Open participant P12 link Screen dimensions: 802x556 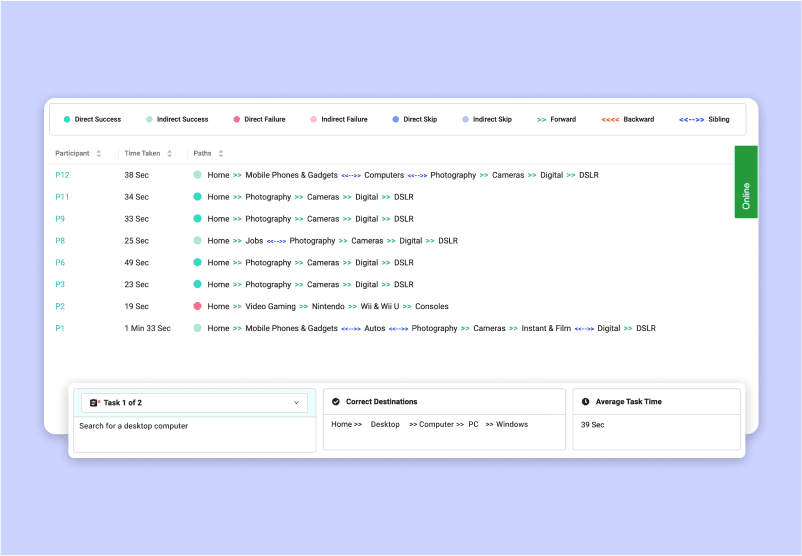coord(62,175)
